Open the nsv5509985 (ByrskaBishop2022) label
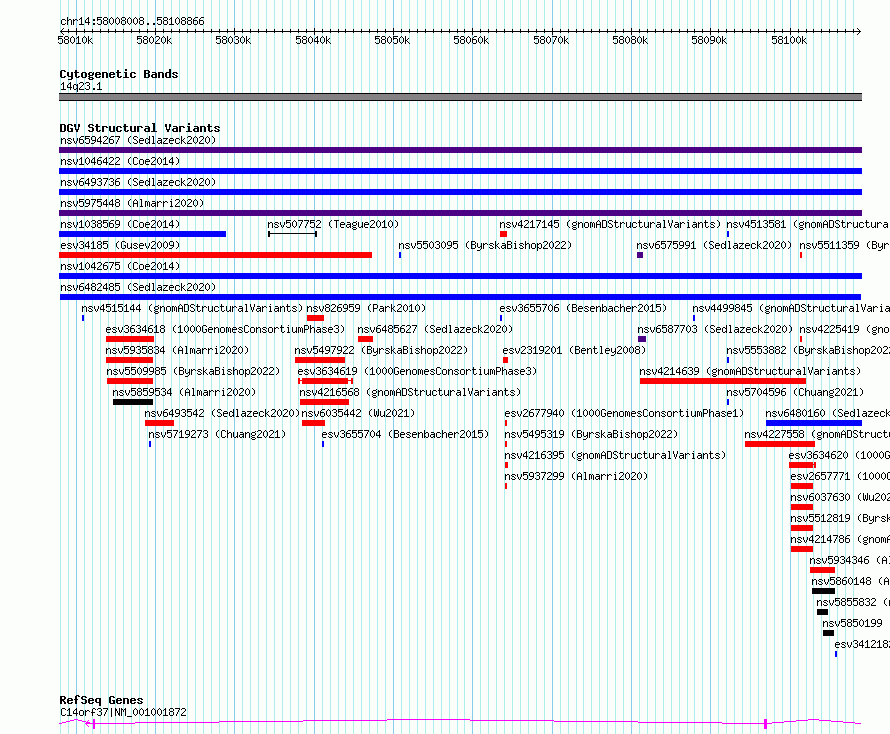The image size is (890, 734). pos(193,371)
